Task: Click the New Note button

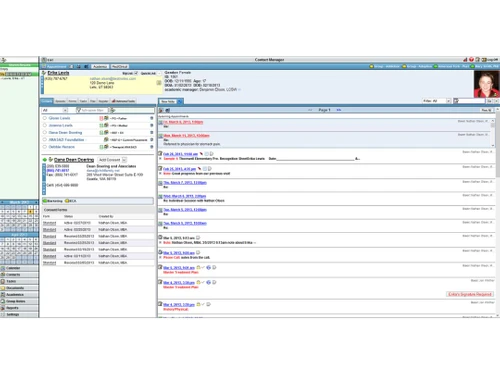Action: pyautogui.click(x=168, y=101)
